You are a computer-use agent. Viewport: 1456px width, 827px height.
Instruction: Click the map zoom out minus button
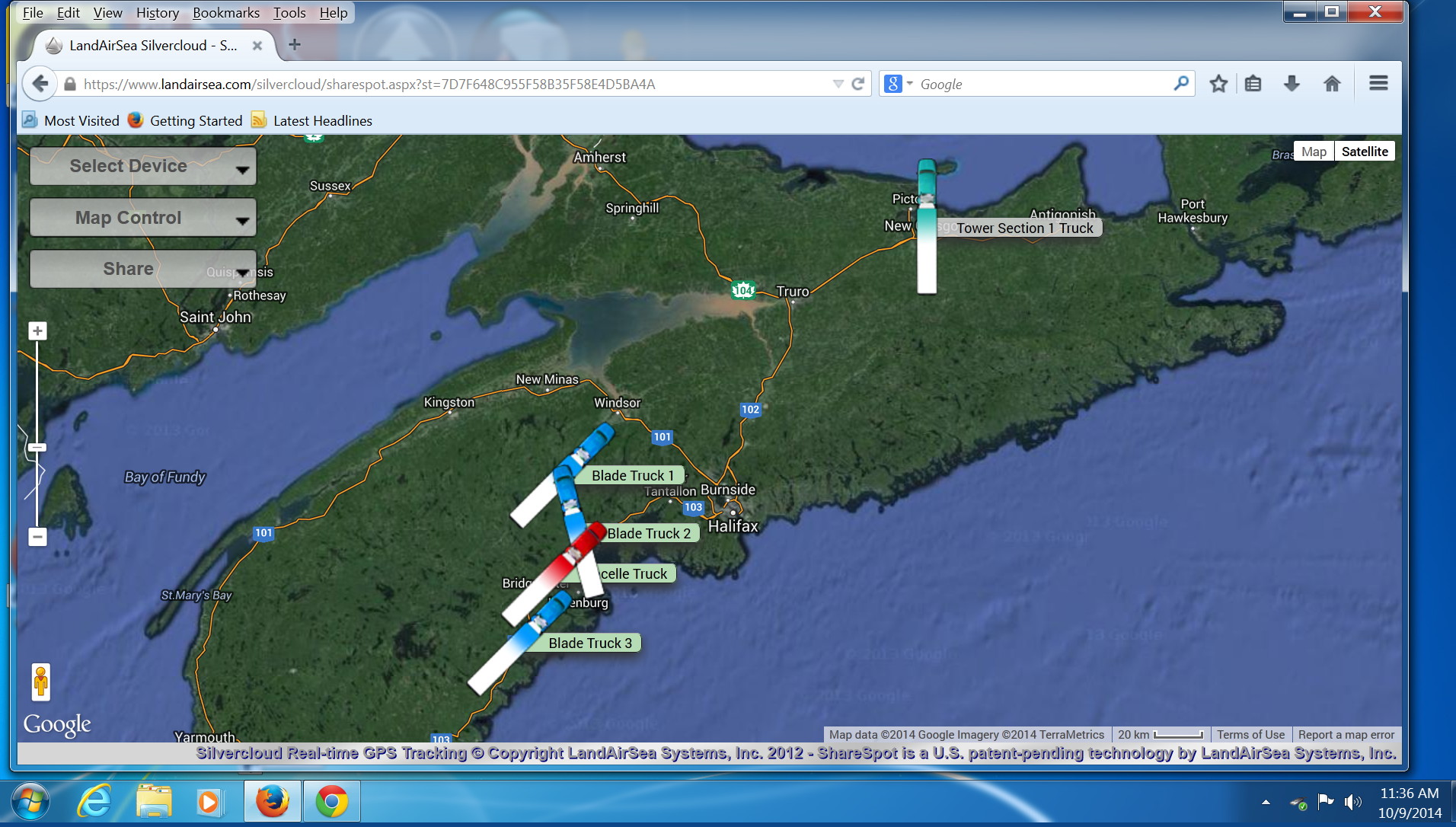[x=37, y=537]
